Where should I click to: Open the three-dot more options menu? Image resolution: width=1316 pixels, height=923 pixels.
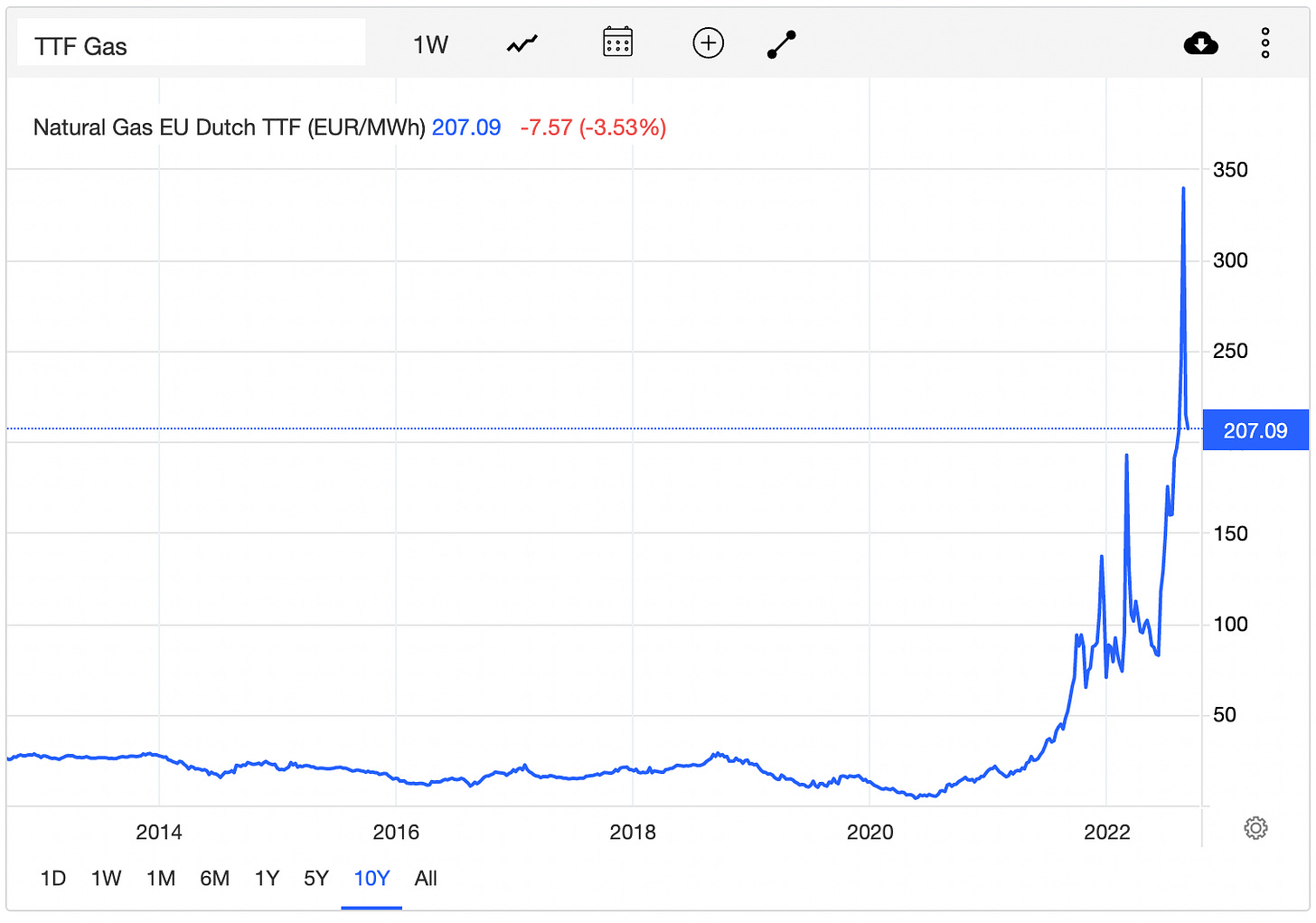[x=1265, y=42]
